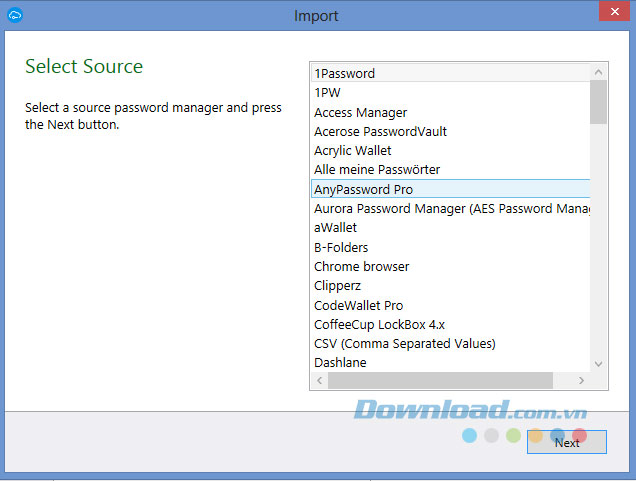Image resolution: width=636 pixels, height=481 pixels.
Task: Close the Import dialog
Action: tap(614, 11)
